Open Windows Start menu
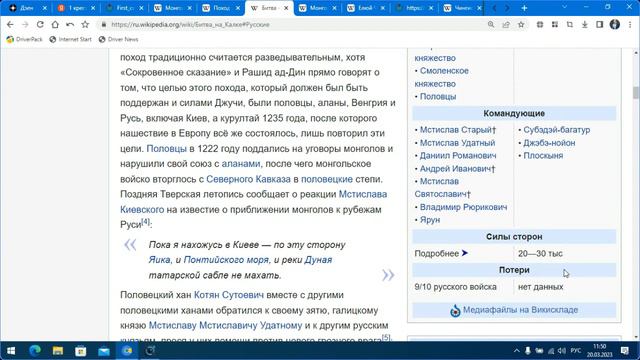 (x=11, y=351)
